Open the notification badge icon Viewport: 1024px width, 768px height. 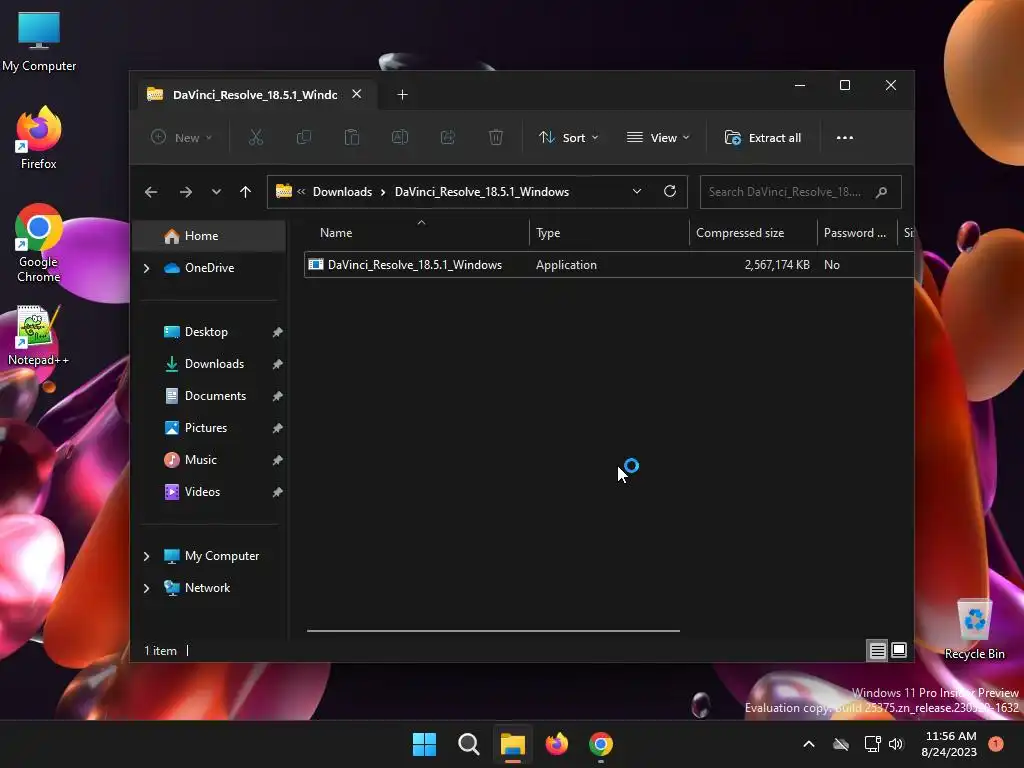(x=995, y=744)
